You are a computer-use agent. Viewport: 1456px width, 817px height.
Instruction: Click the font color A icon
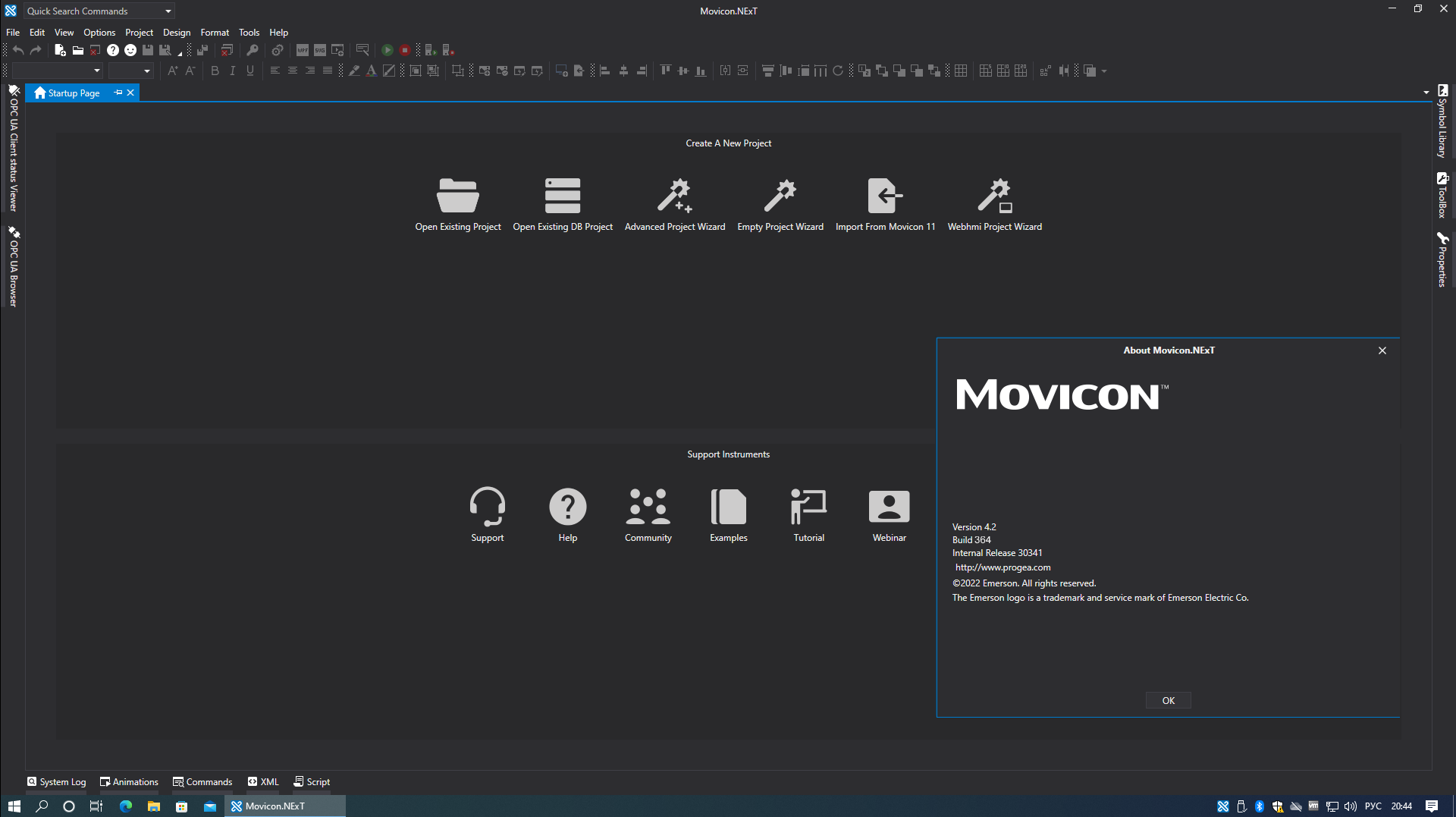coord(372,71)
